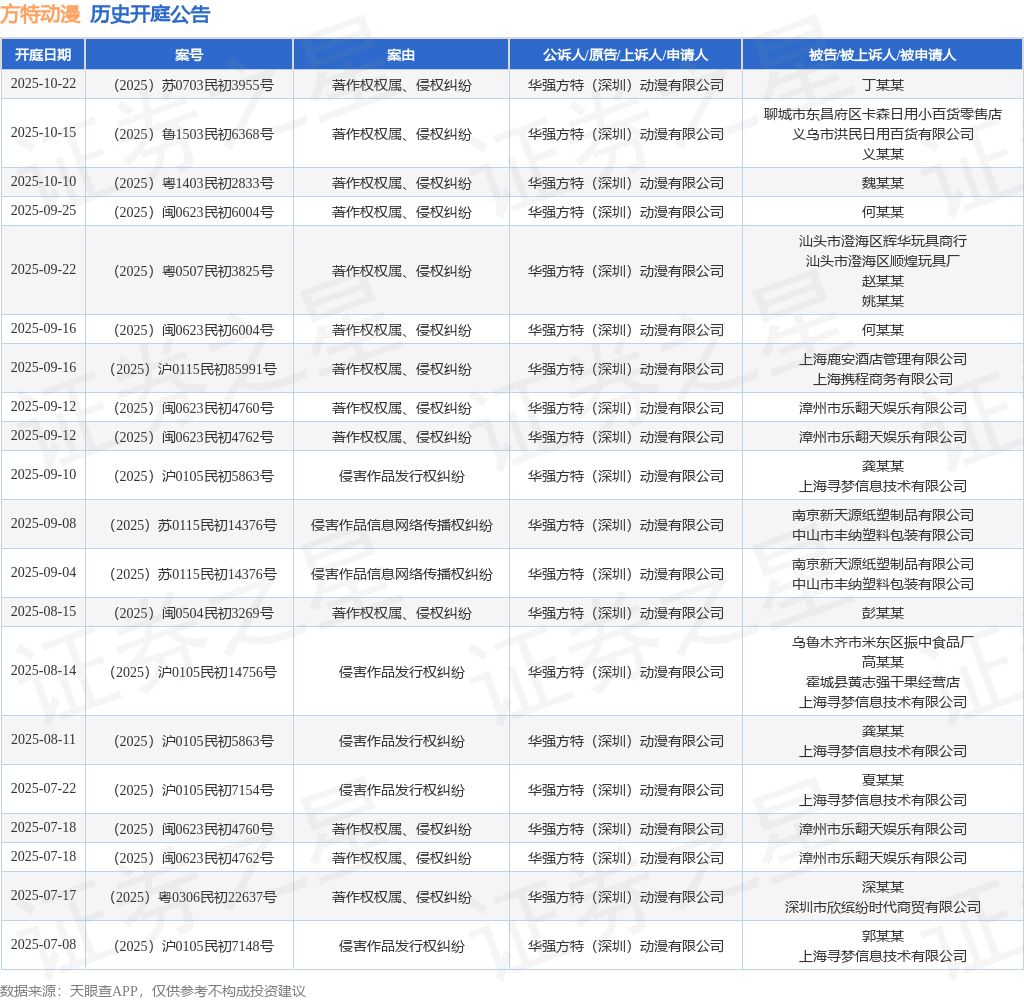Click 深圳市欣缤纷时代商贸有限公司

[x=882, y=907]
